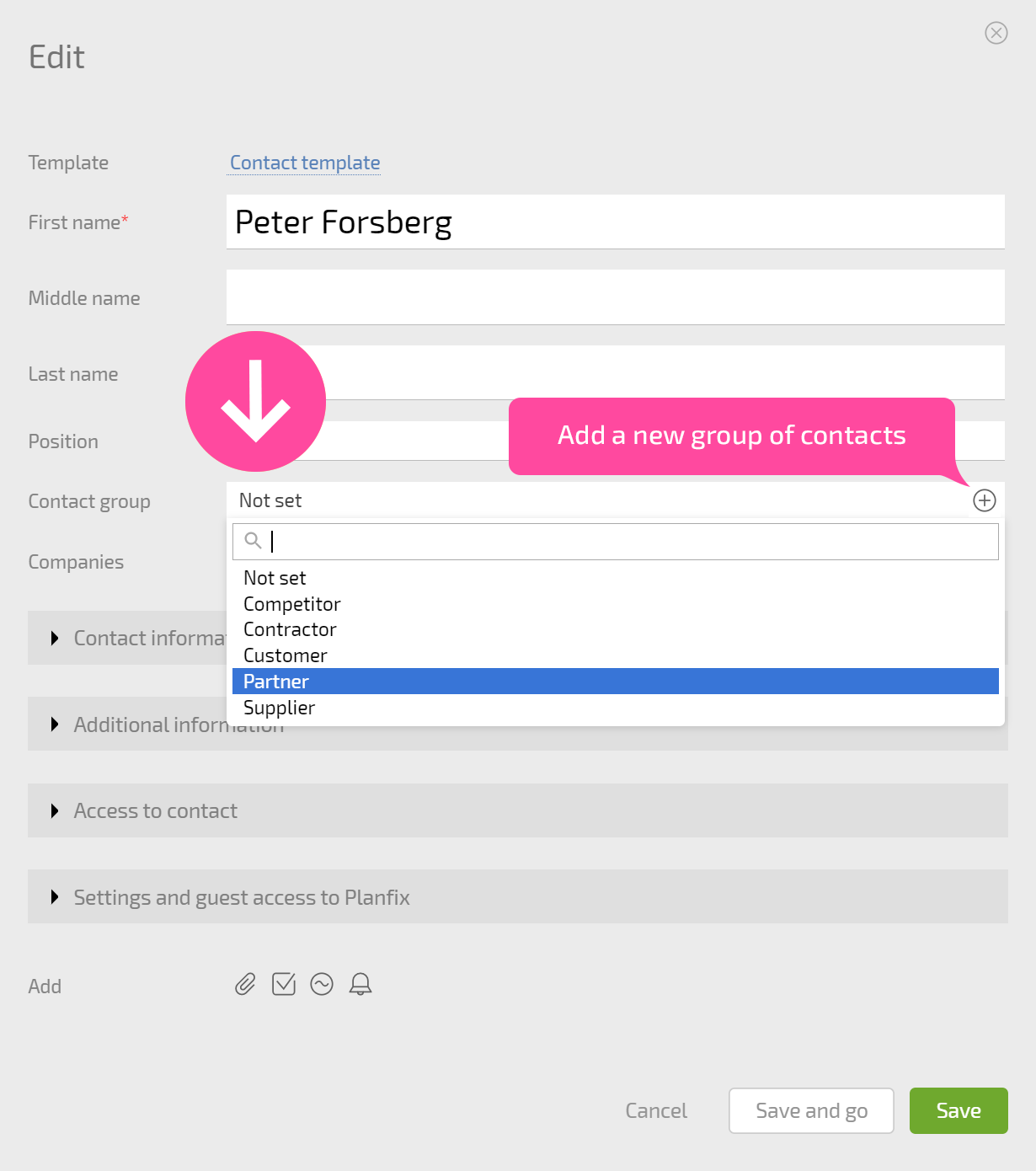Click the paperclip attach file icon
The height and width of the screenshot is (1171, 1036).
point(245,984)
